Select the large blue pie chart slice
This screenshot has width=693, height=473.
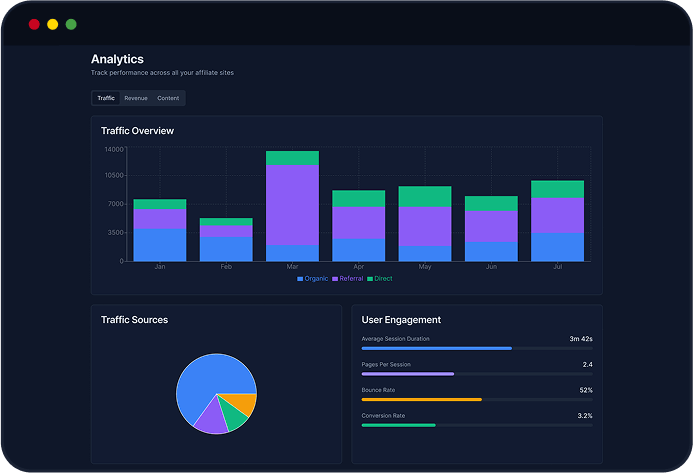click(x=205, y=380)
